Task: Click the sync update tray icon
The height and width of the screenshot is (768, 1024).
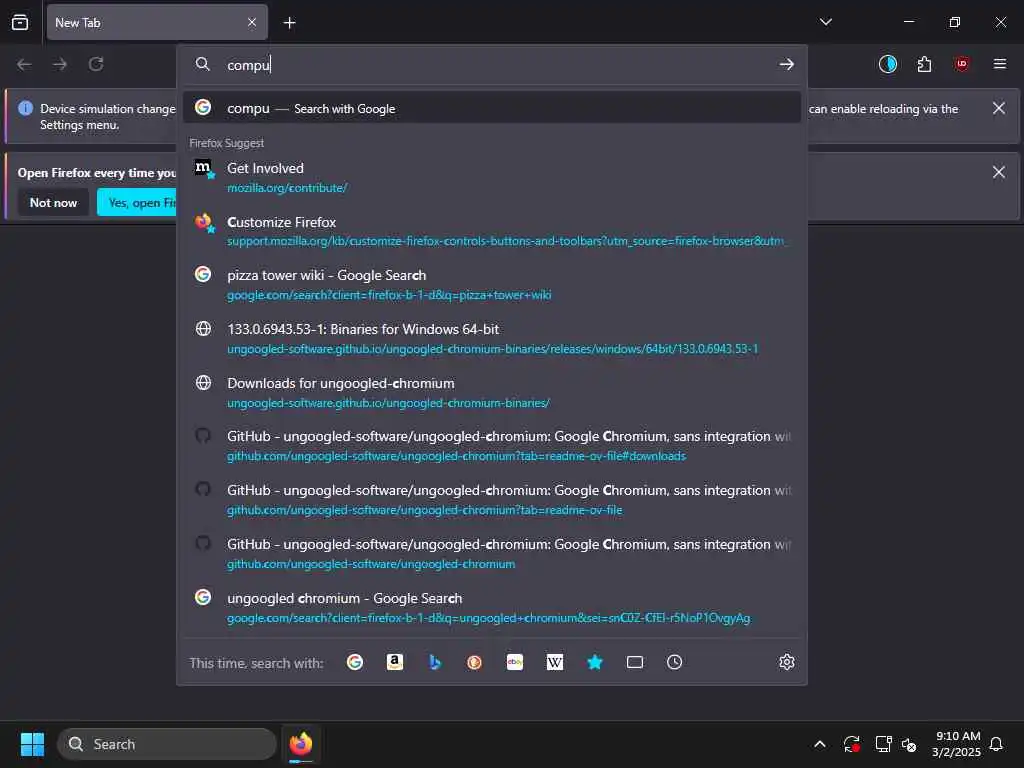Action: tap(852, 744)
